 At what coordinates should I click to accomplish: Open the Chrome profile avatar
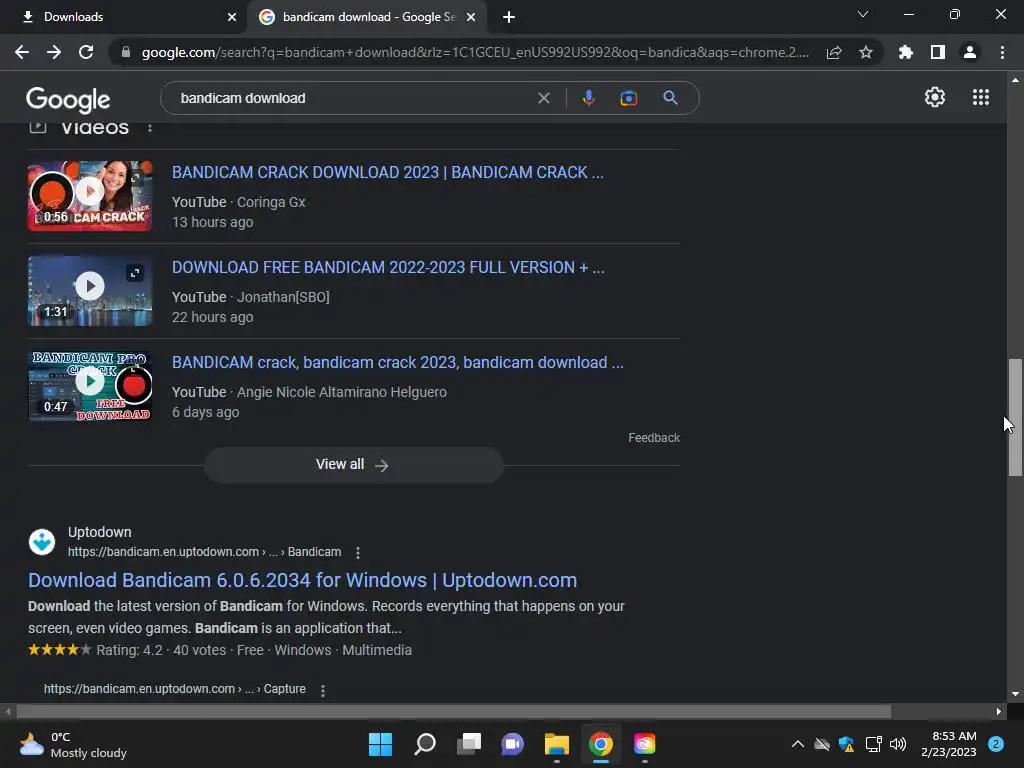coord(970,52)
